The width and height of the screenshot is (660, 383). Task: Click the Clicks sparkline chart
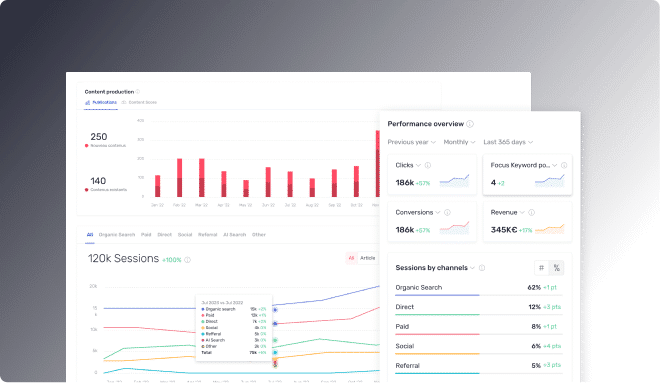click(x=454, y=181)
